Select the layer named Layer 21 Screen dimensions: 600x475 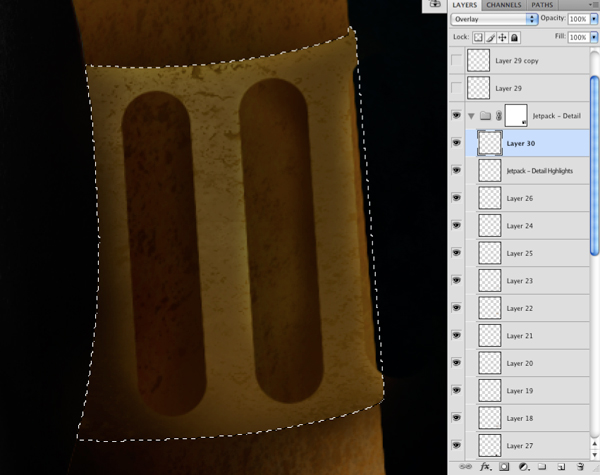click(520, 336)
